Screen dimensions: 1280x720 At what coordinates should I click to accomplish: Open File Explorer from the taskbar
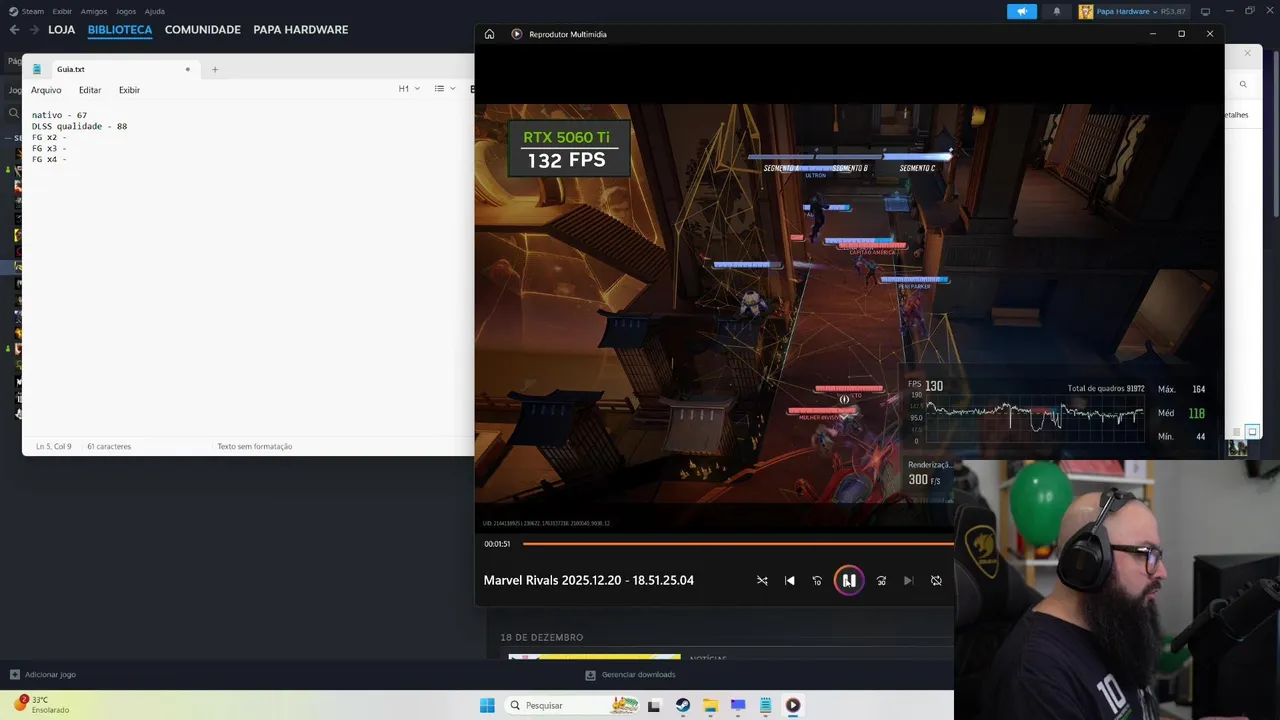point(710,705)
